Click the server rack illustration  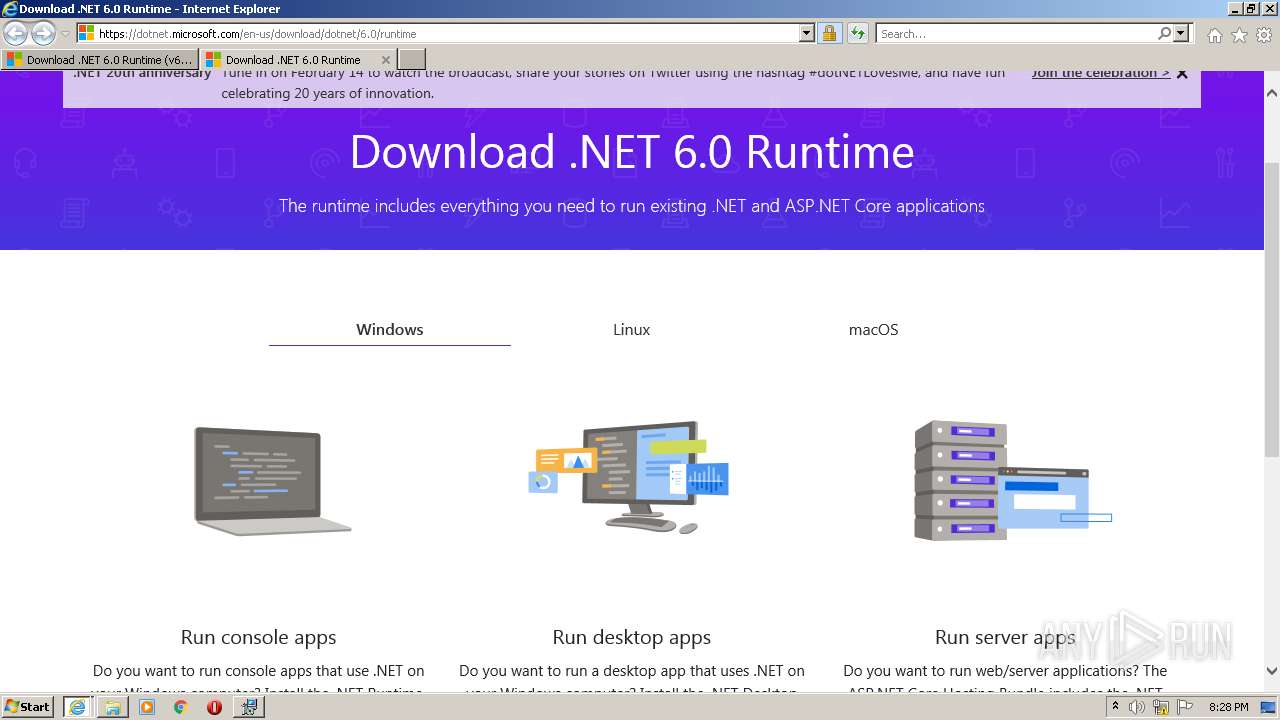[x=1012, y=480]
